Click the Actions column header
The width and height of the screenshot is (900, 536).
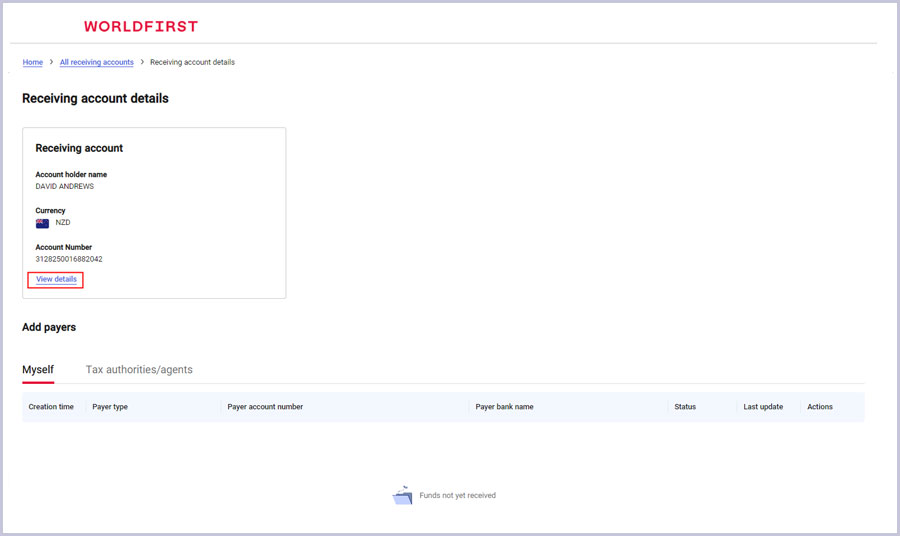(820, 407)
